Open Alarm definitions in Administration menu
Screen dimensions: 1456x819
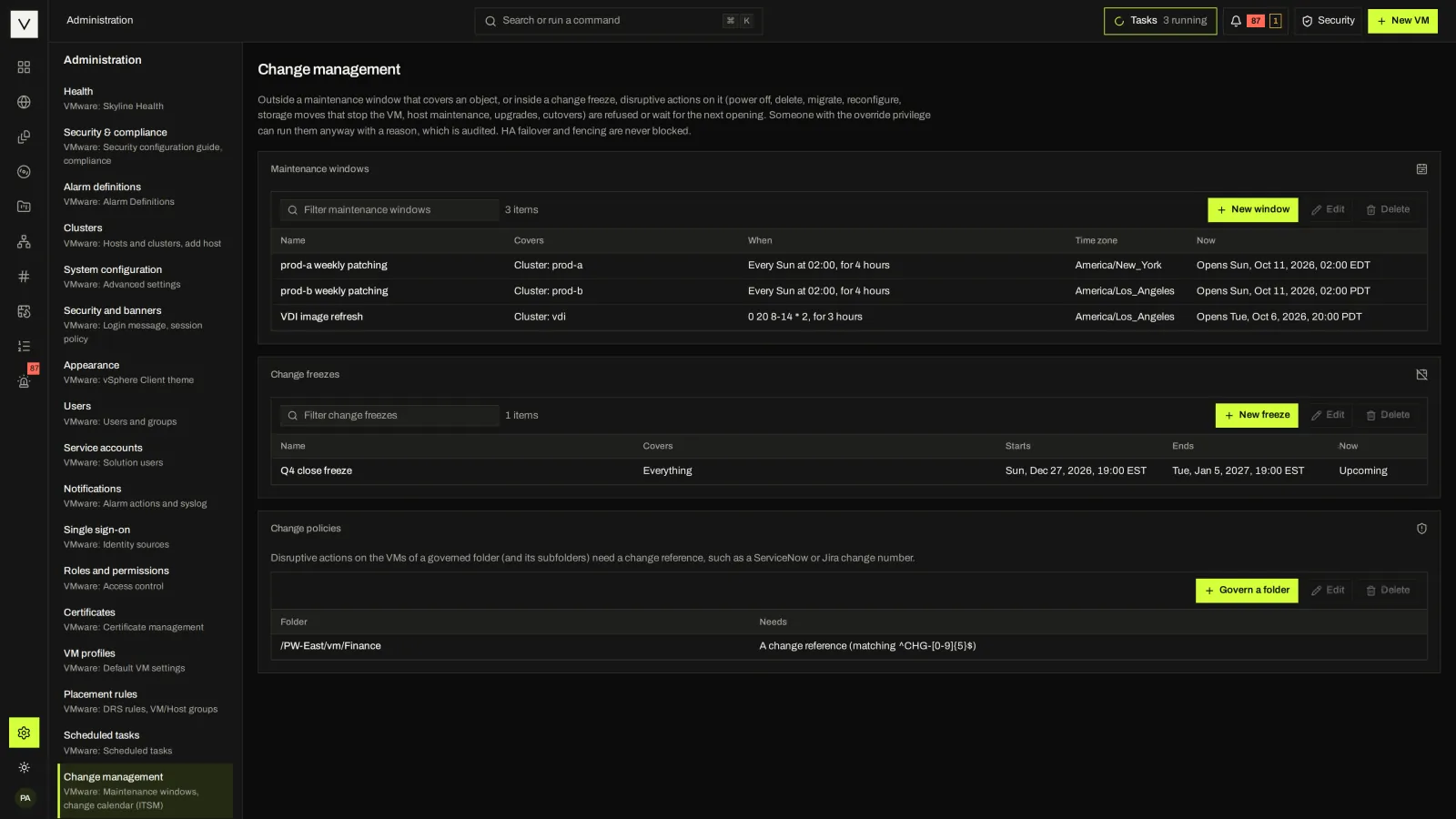[145, 194]
